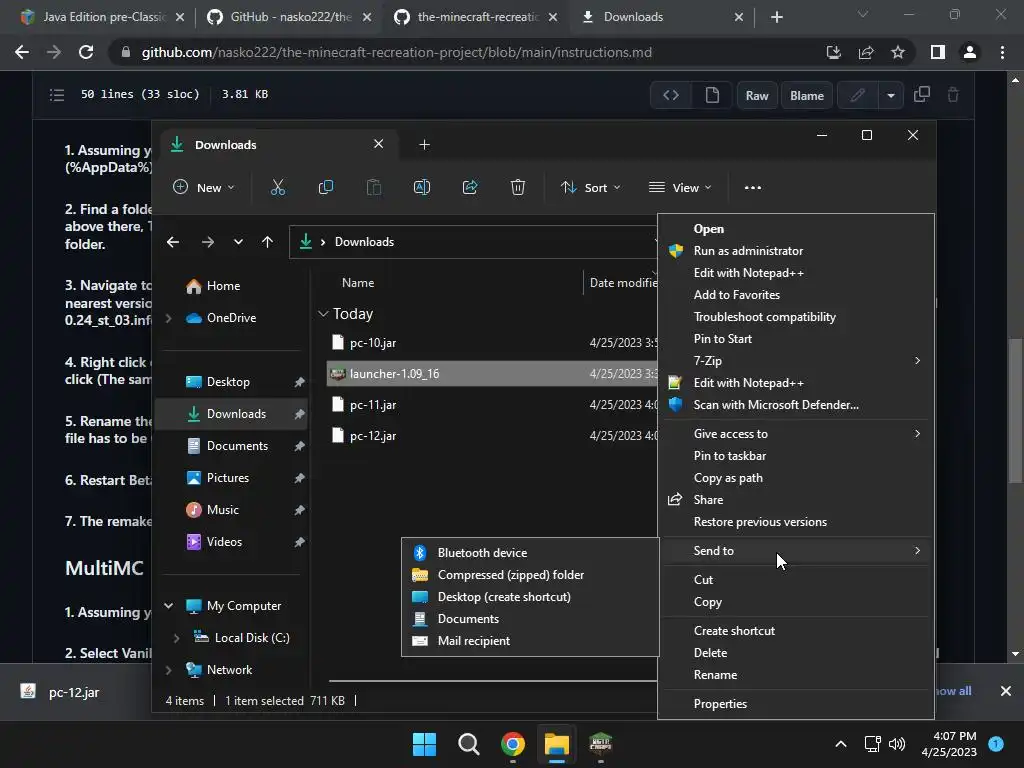The height and width of the screenshot is (768, 1024).
Task: Open a new Chrome tab
Action: [776, 17]
